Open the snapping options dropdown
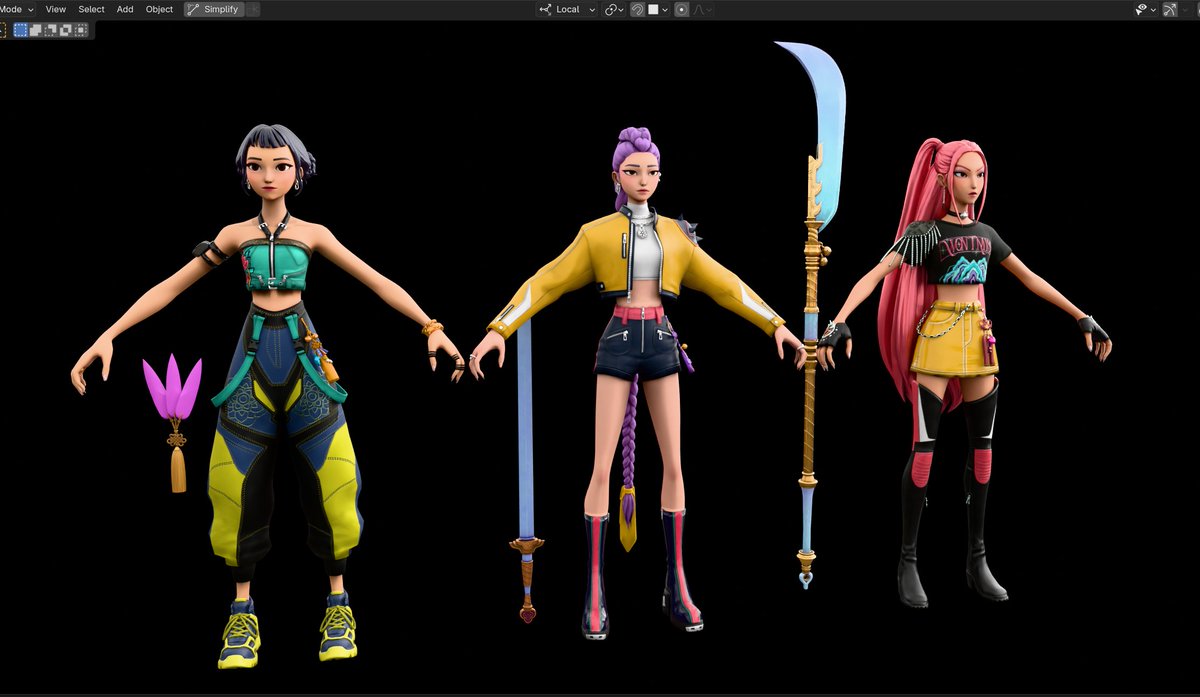This screenshot has height=697, width=1200. [659, 9]
